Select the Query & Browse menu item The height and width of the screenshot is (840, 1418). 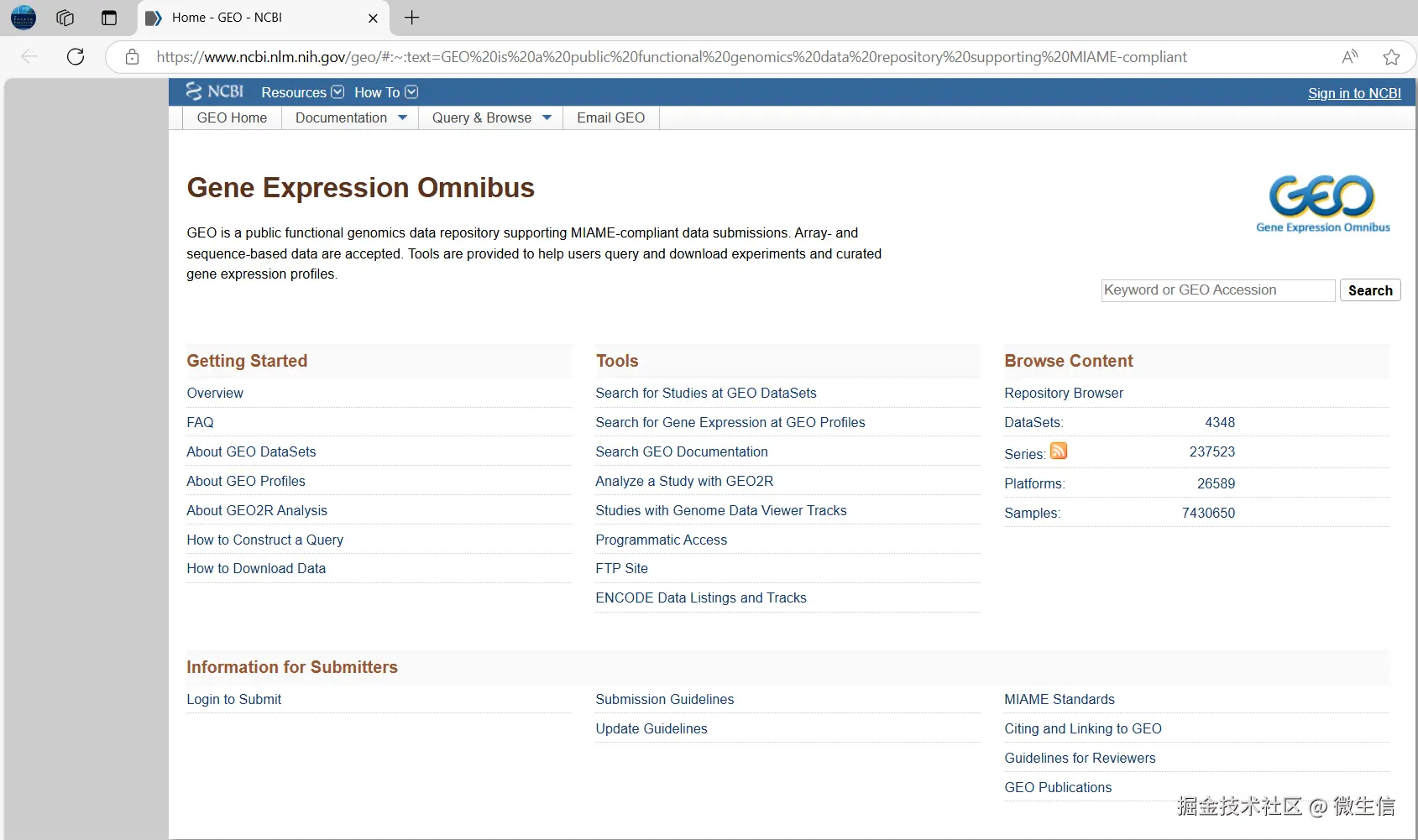click(x=482, y=118)
